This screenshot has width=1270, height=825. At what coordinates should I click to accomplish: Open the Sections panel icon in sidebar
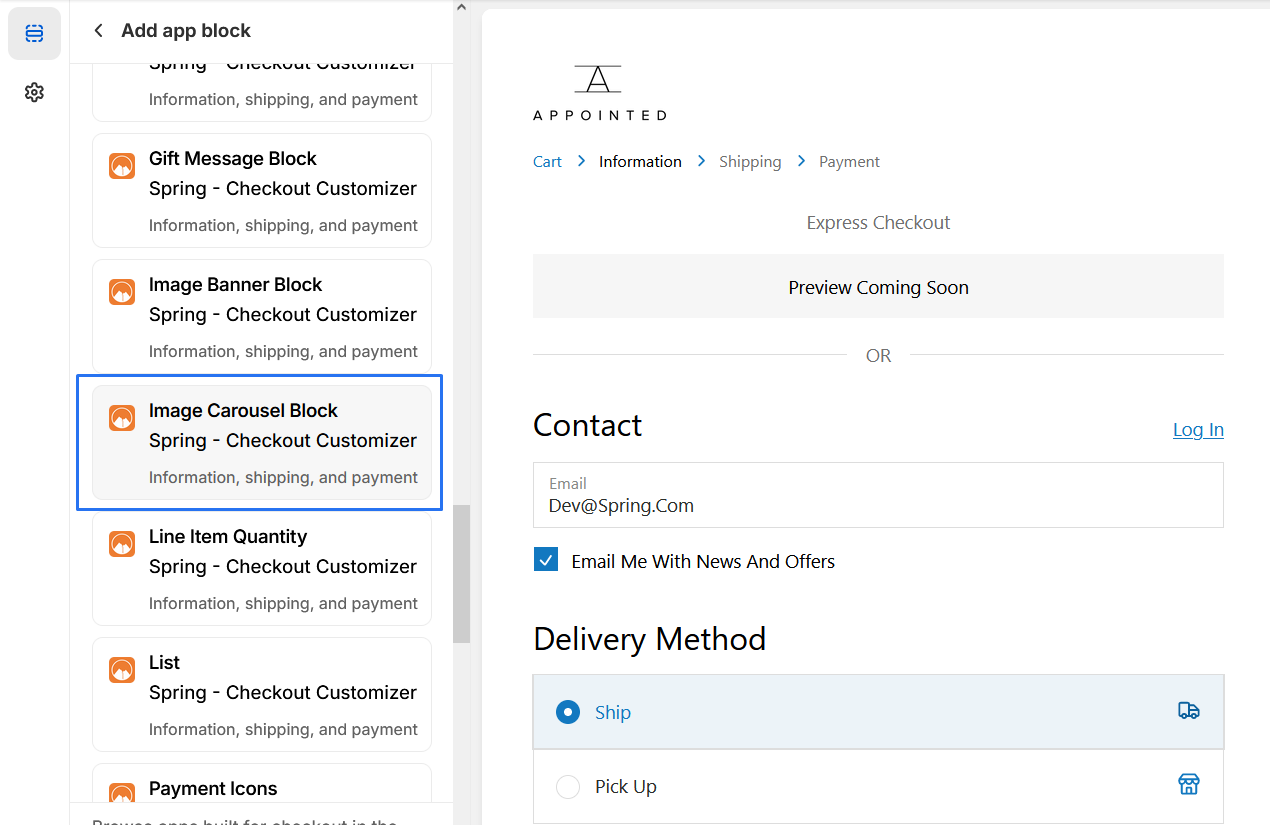[34, 34]
